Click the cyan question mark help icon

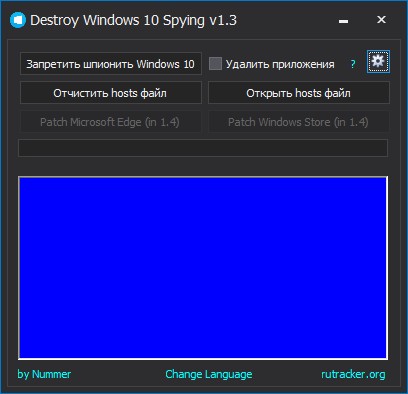pos(353,64)
